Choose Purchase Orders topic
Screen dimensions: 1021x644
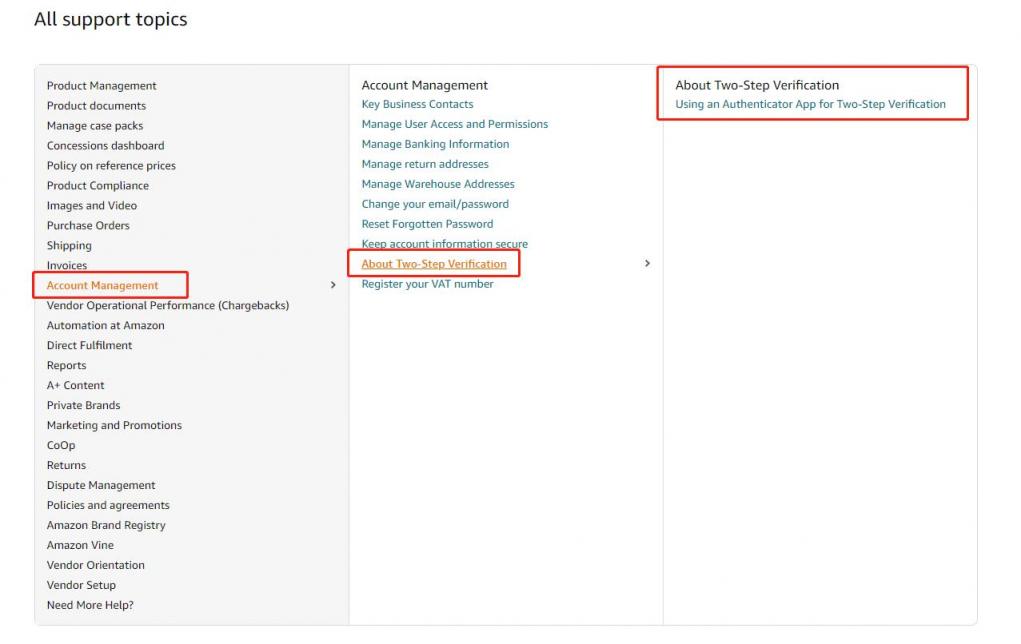point(88,226)
